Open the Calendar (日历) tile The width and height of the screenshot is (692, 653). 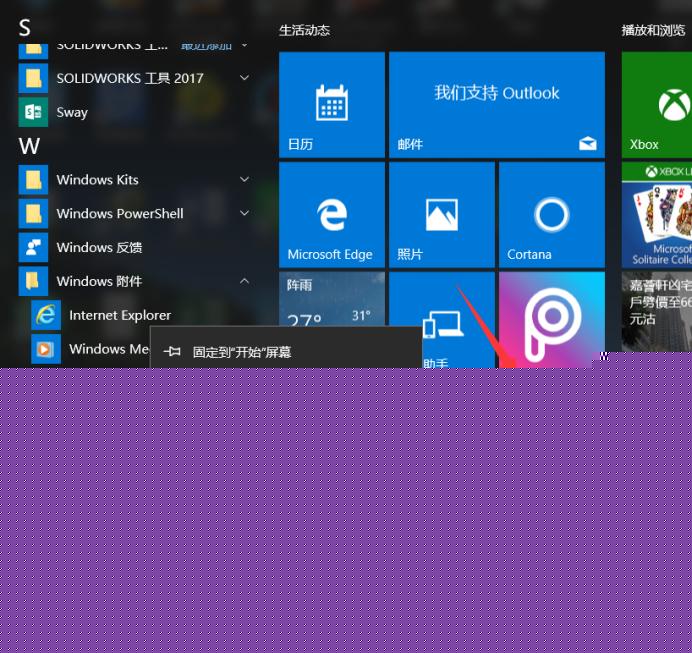[332, 105]
